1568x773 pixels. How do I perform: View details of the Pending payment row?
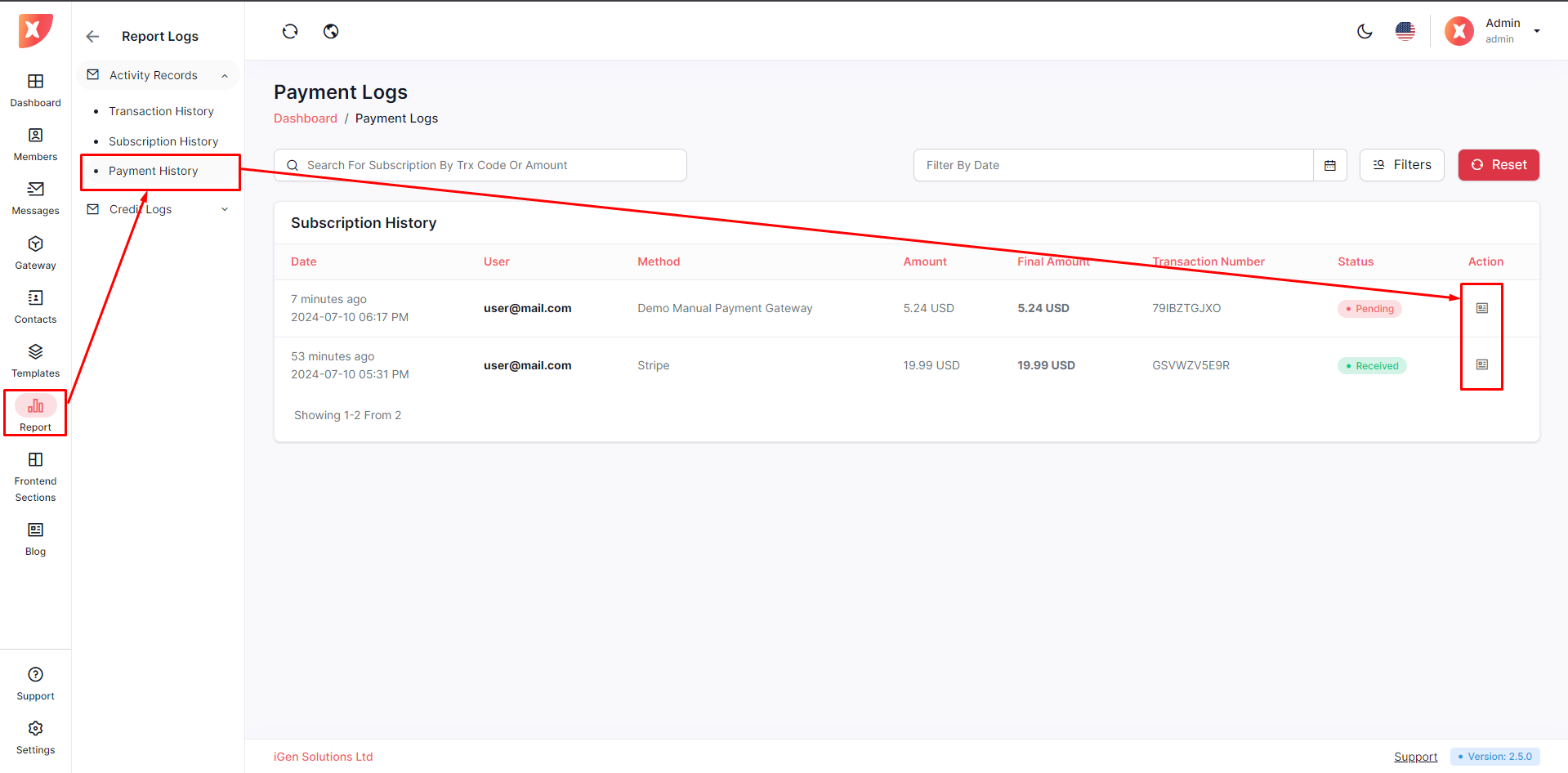[1481, 308]
